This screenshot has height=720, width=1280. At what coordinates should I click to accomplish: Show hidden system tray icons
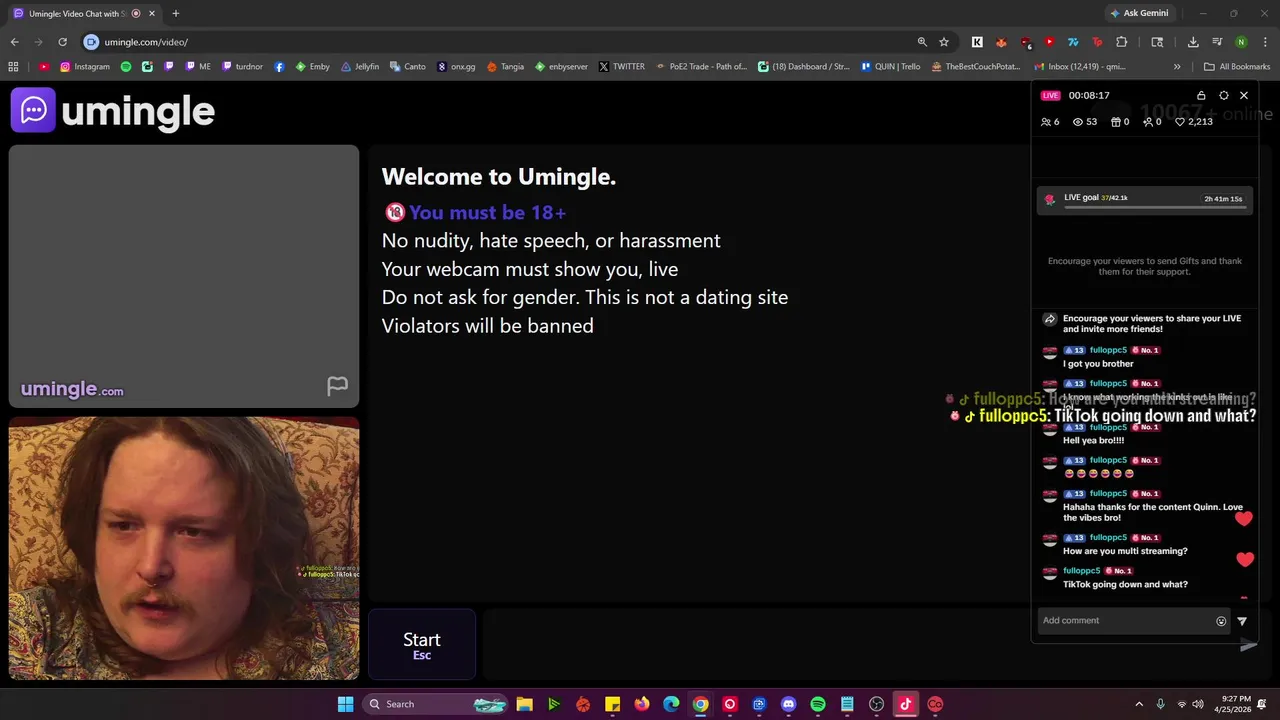pyautogui.click(x=1139, y=704)
